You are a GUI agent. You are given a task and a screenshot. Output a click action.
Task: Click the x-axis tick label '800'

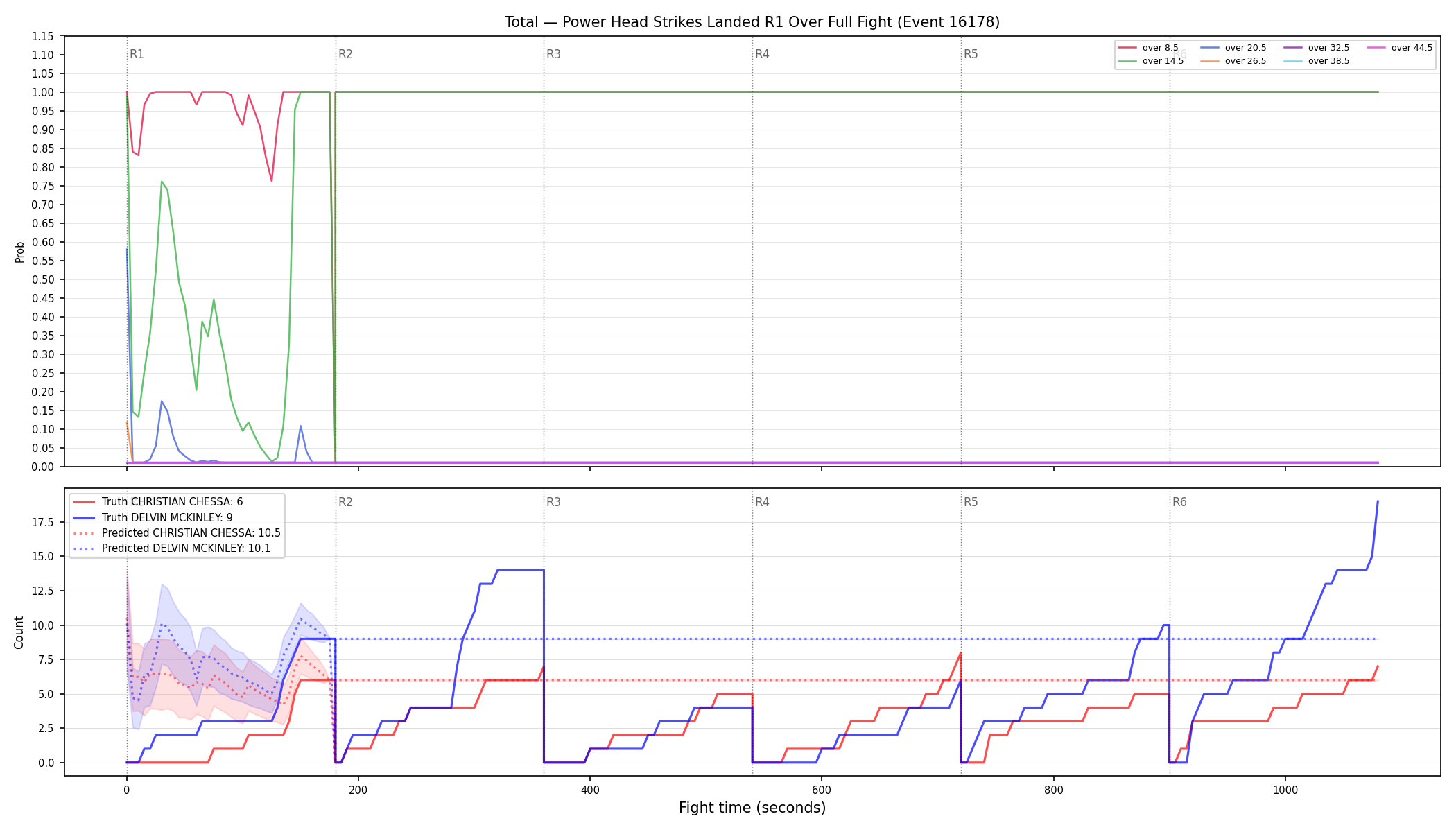(1054, 790)
